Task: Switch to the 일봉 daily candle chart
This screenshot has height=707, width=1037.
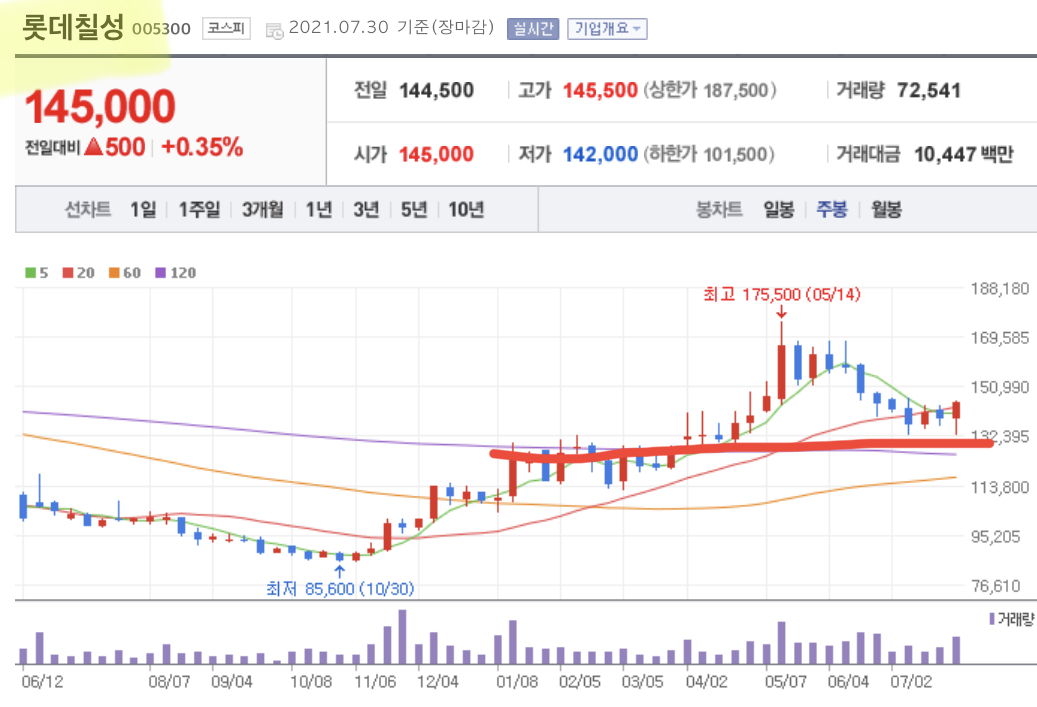Action: 778,210
